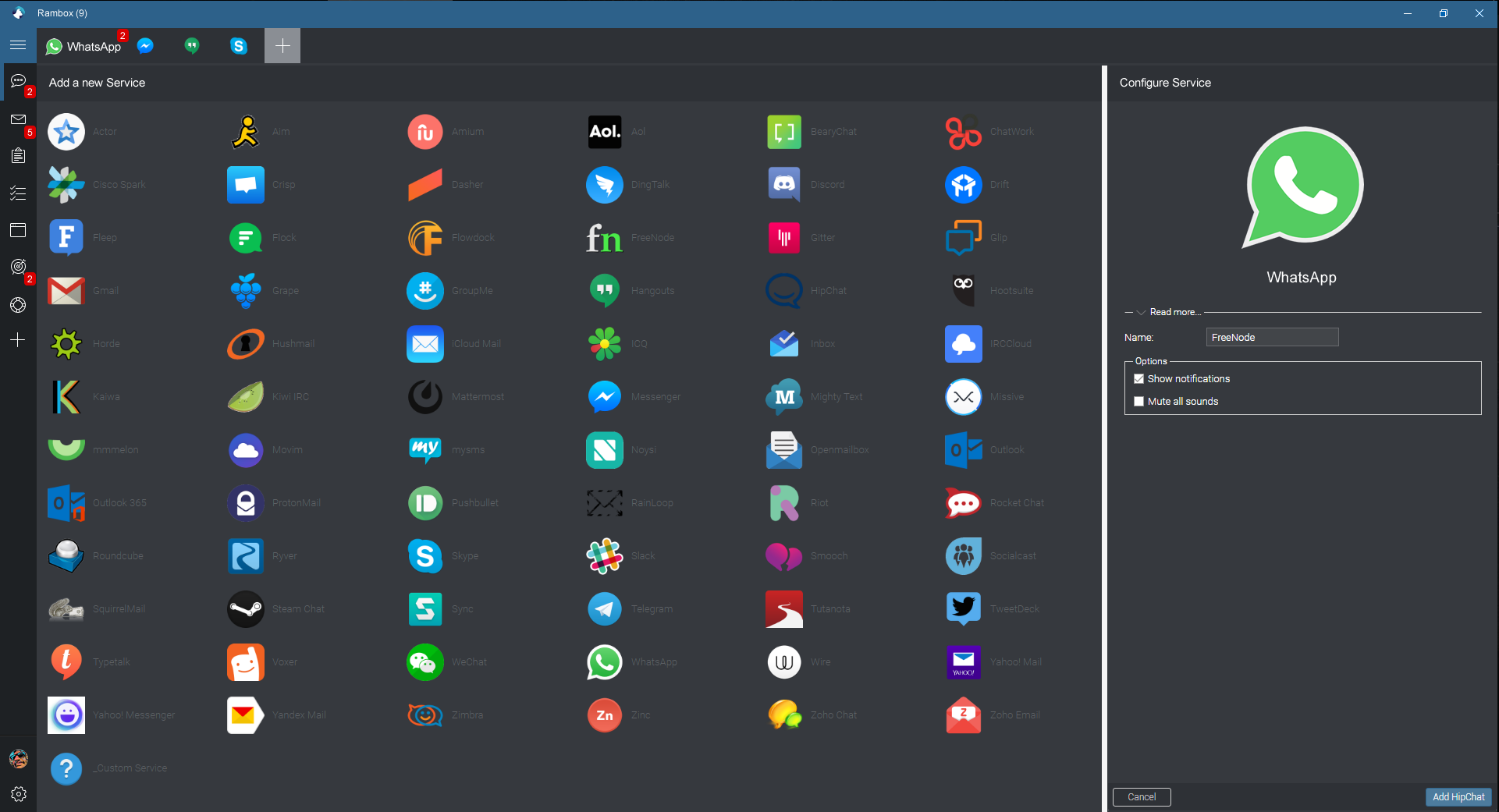The height and width of the screenshot is (812, 1499).
Task: Select the WeChat service icon
Action: point(425,662)
